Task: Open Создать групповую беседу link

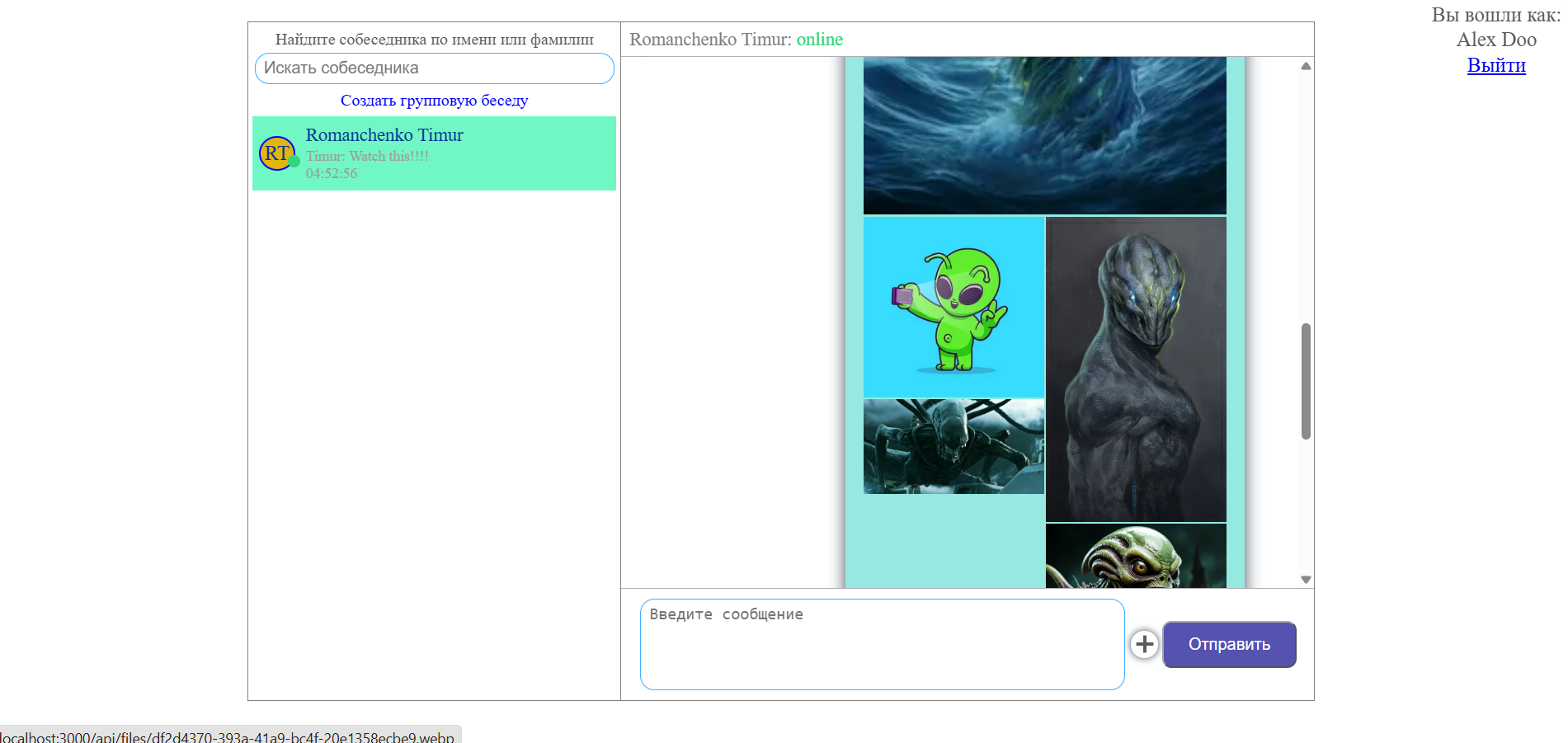Action: click(x=434, y=101)
